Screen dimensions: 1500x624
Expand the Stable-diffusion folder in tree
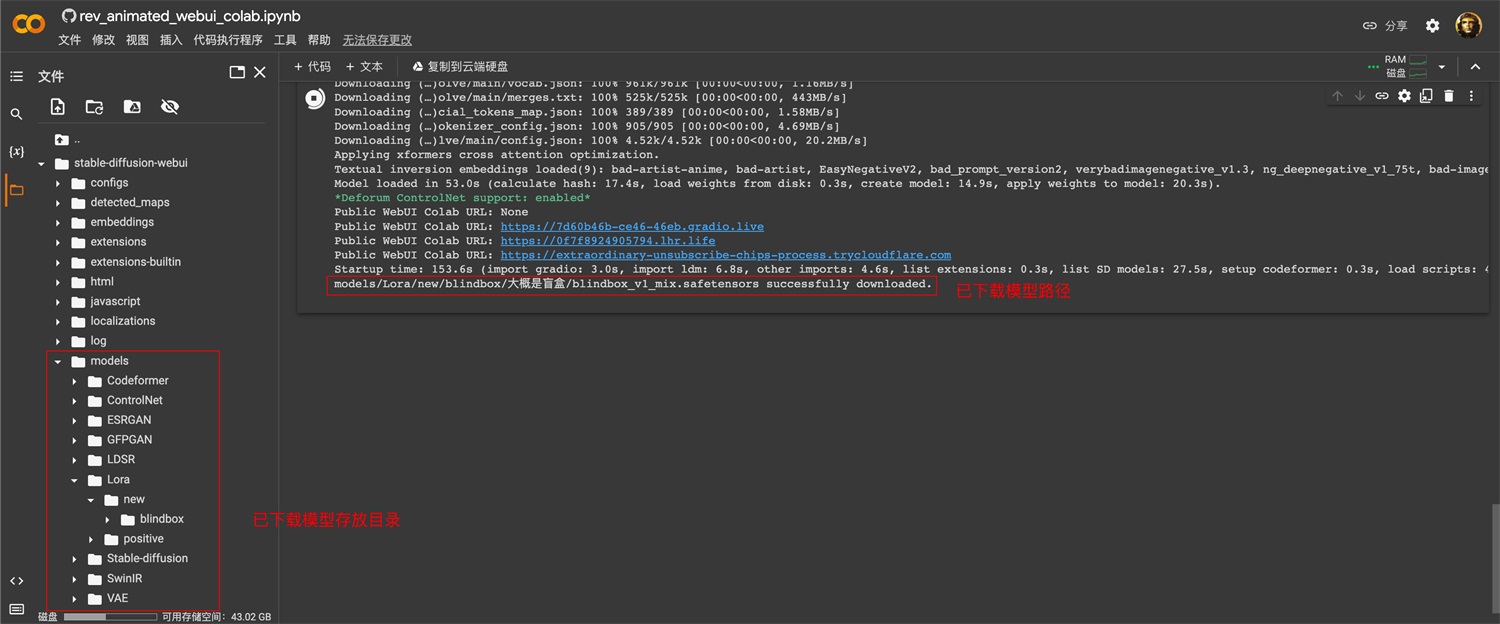[75, 559]
